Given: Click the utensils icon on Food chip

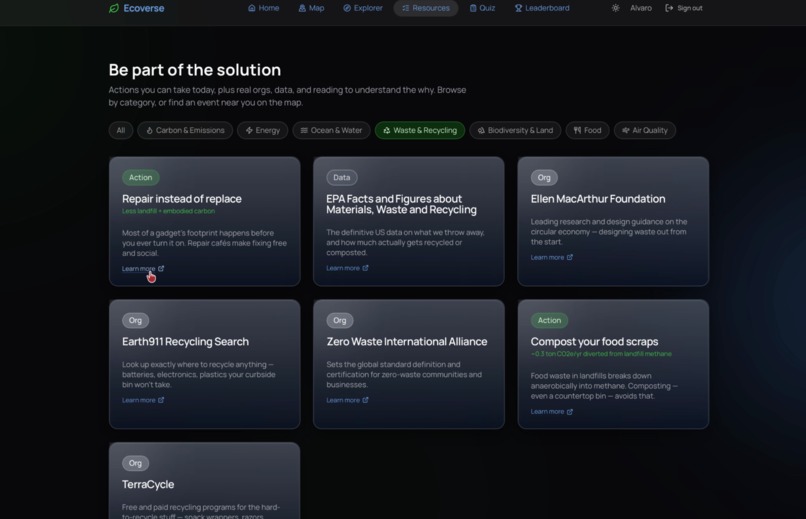Looking at the screenshot, I should (578, 131).
